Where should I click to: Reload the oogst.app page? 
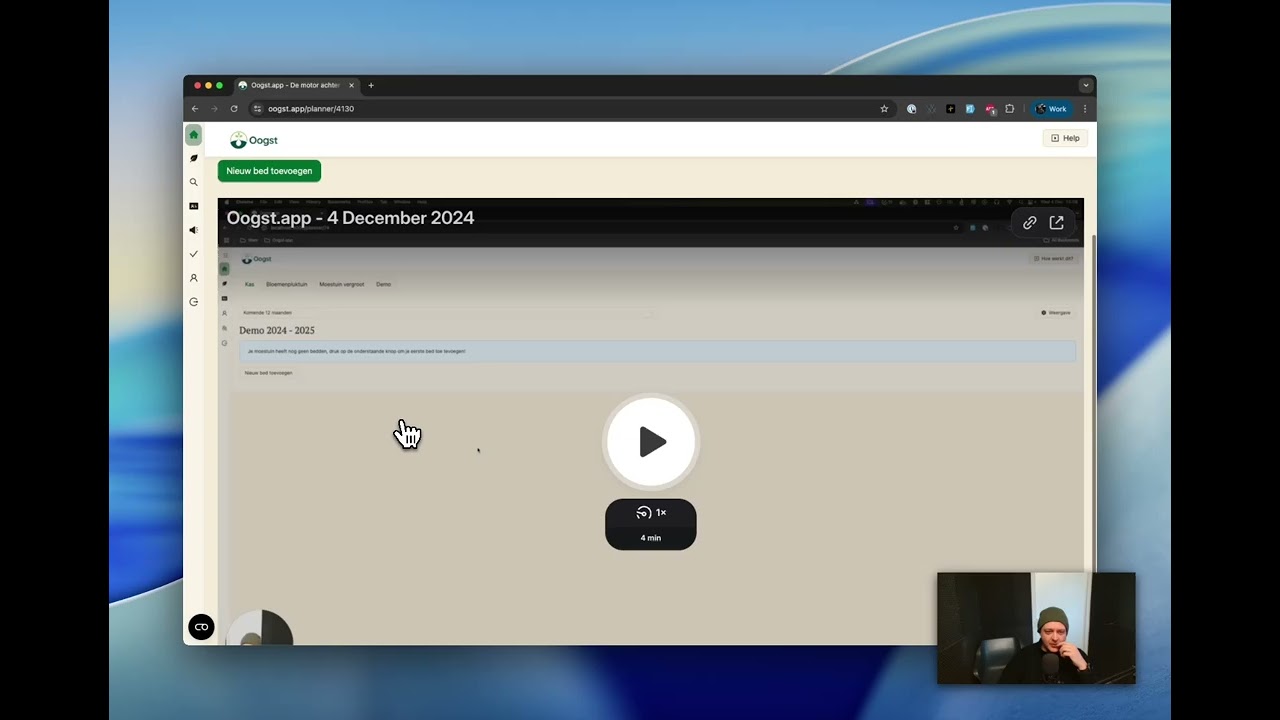234,109
